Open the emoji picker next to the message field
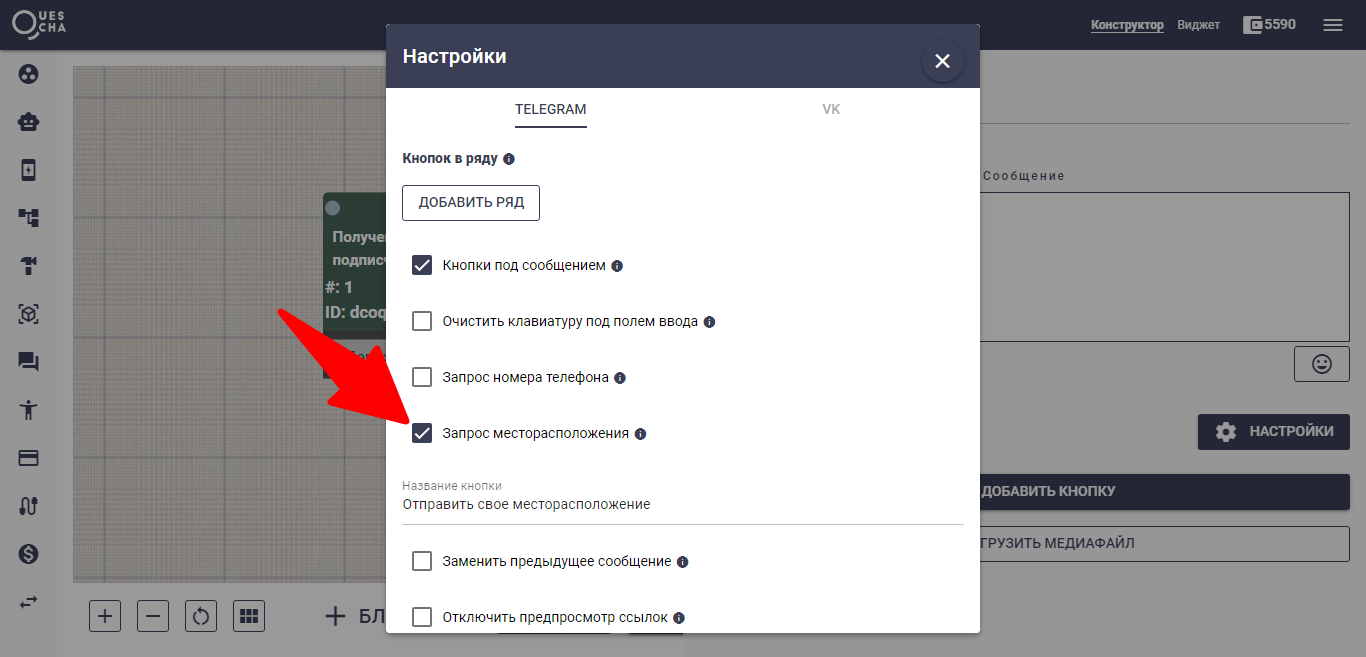Image resolution: width=1366 pixels, height=657 pixels. (1321, 364)
